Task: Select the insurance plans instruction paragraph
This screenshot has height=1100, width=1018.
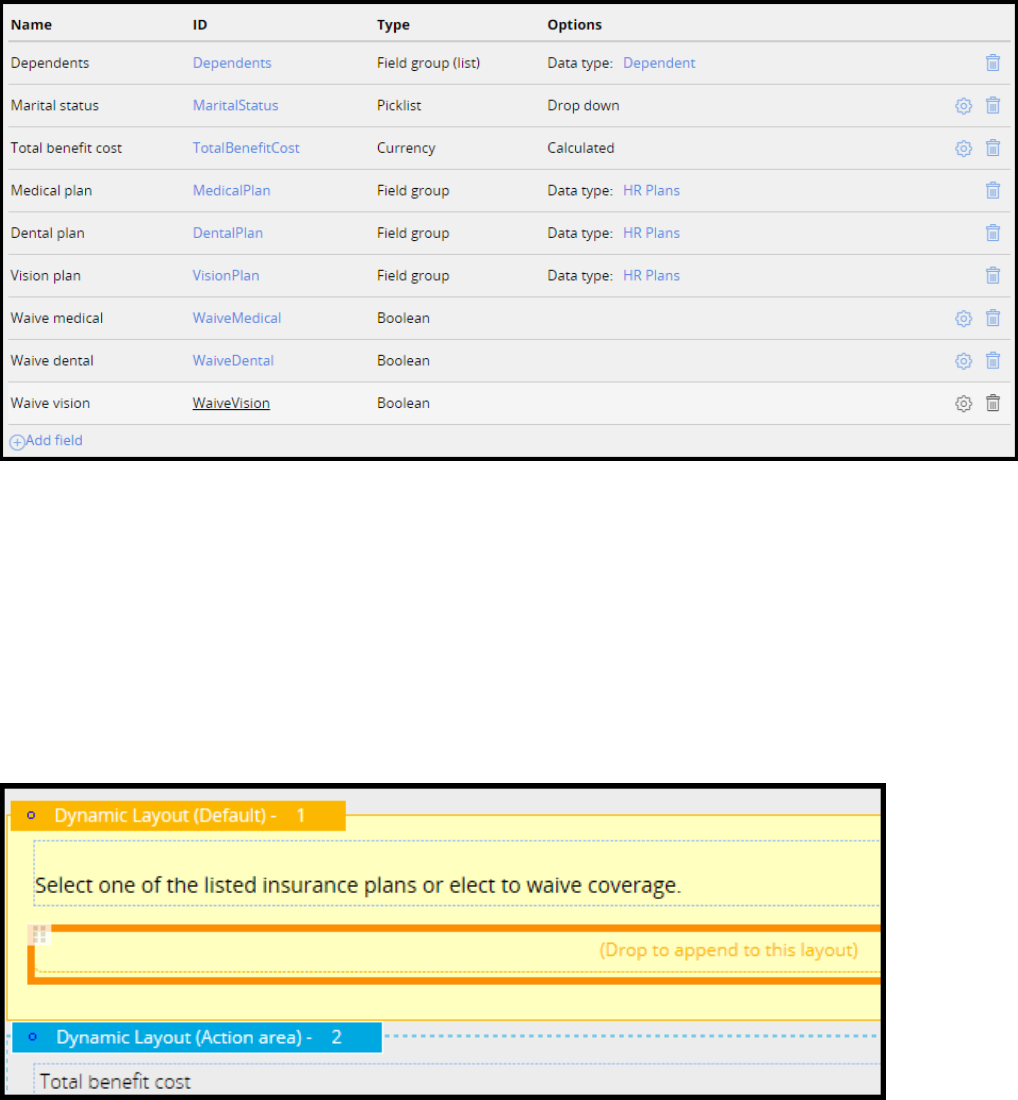Action: (358, 885)
